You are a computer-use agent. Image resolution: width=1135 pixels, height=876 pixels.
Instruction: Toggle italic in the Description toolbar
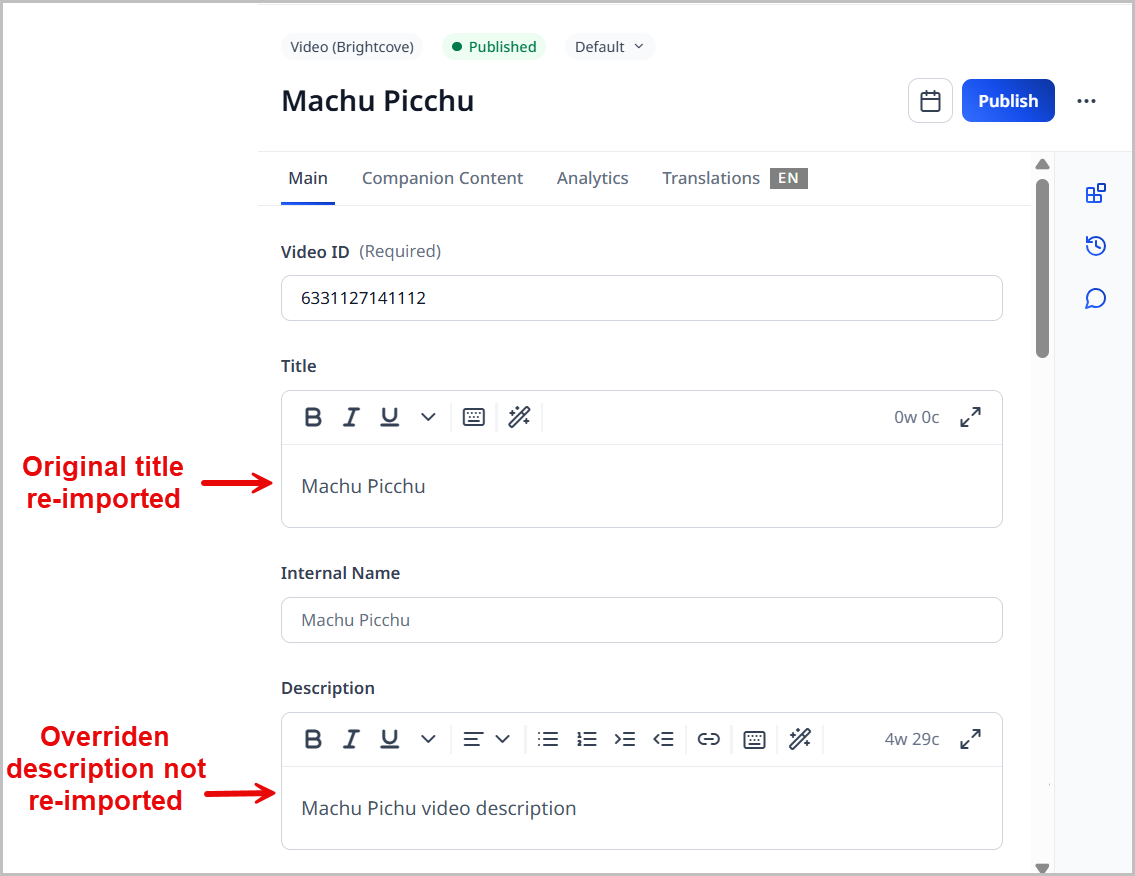pyautogui.click(x=351, y=739)
